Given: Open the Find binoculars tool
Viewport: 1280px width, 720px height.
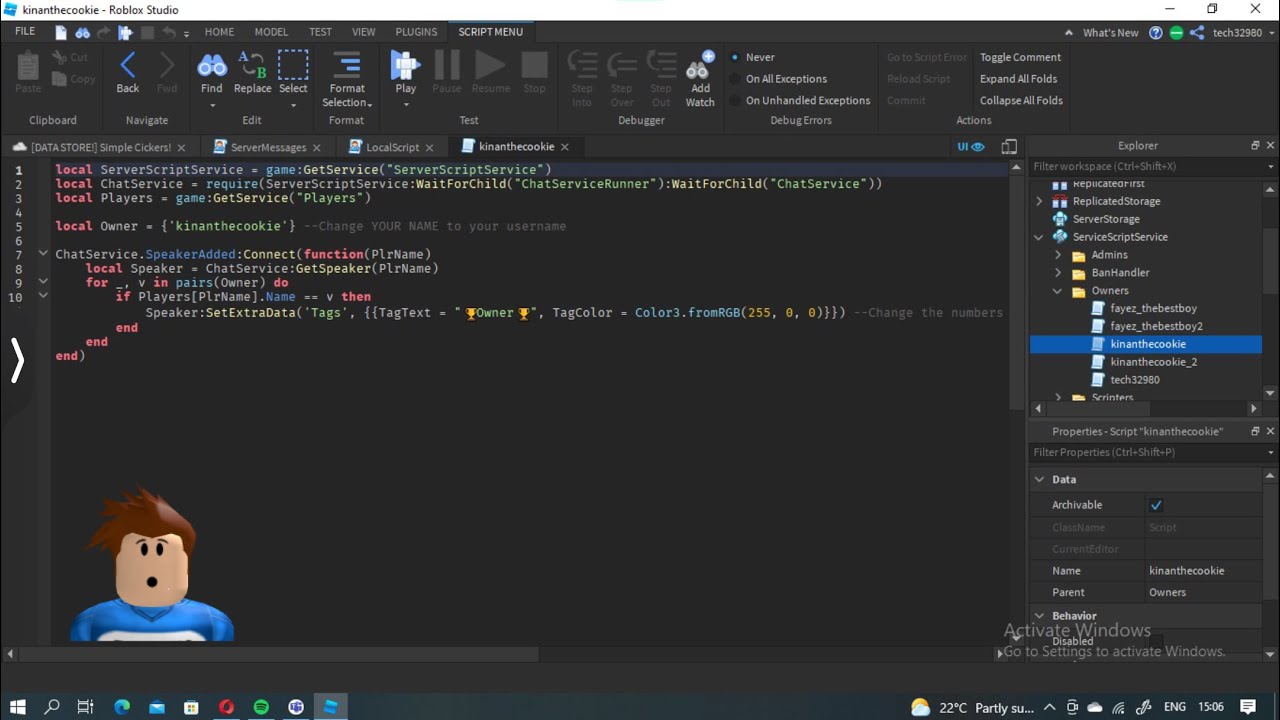Looking at the screenshot, I should (x=212, y=67).
